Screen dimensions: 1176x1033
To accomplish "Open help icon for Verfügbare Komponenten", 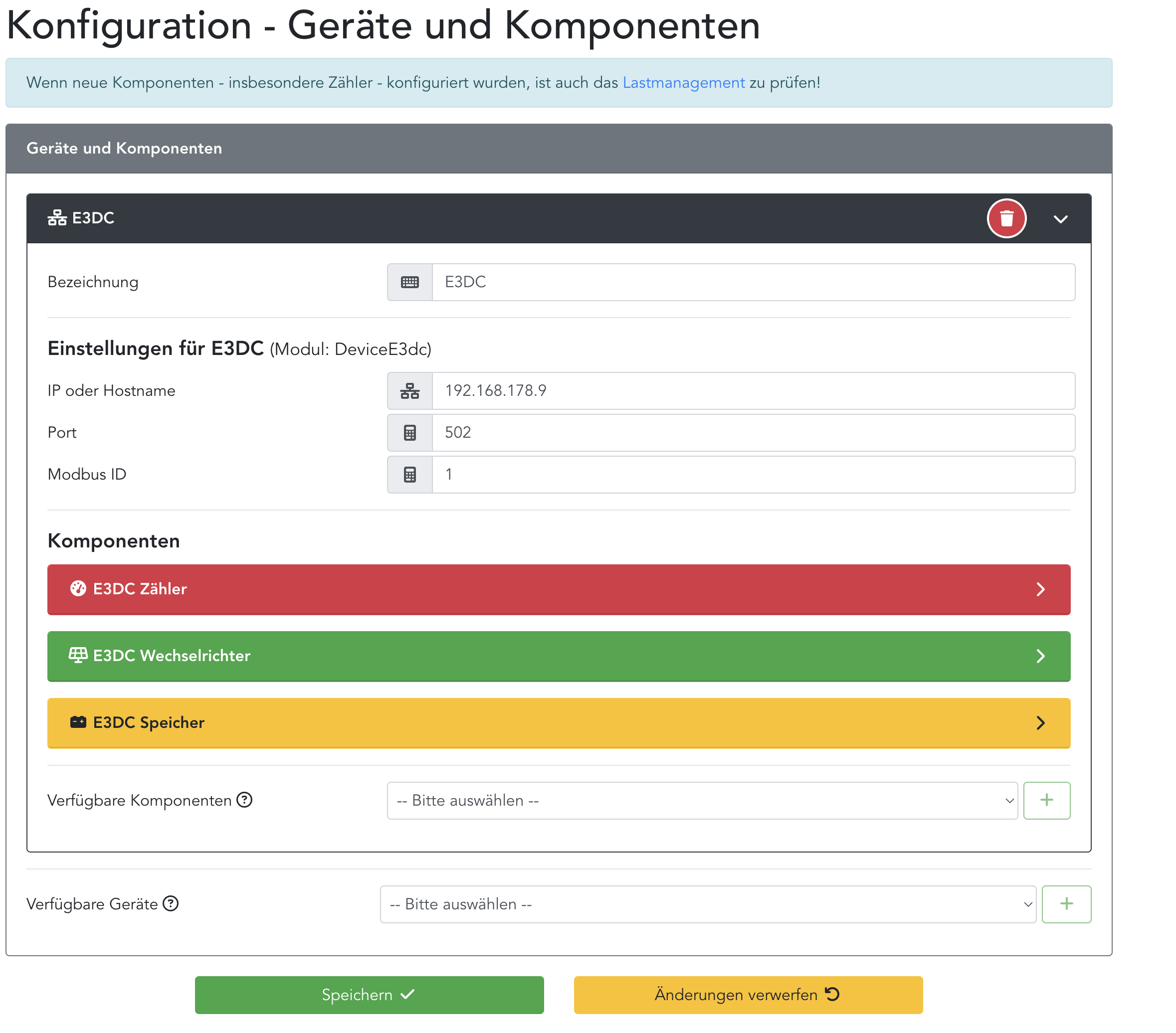I will point(244,800).
